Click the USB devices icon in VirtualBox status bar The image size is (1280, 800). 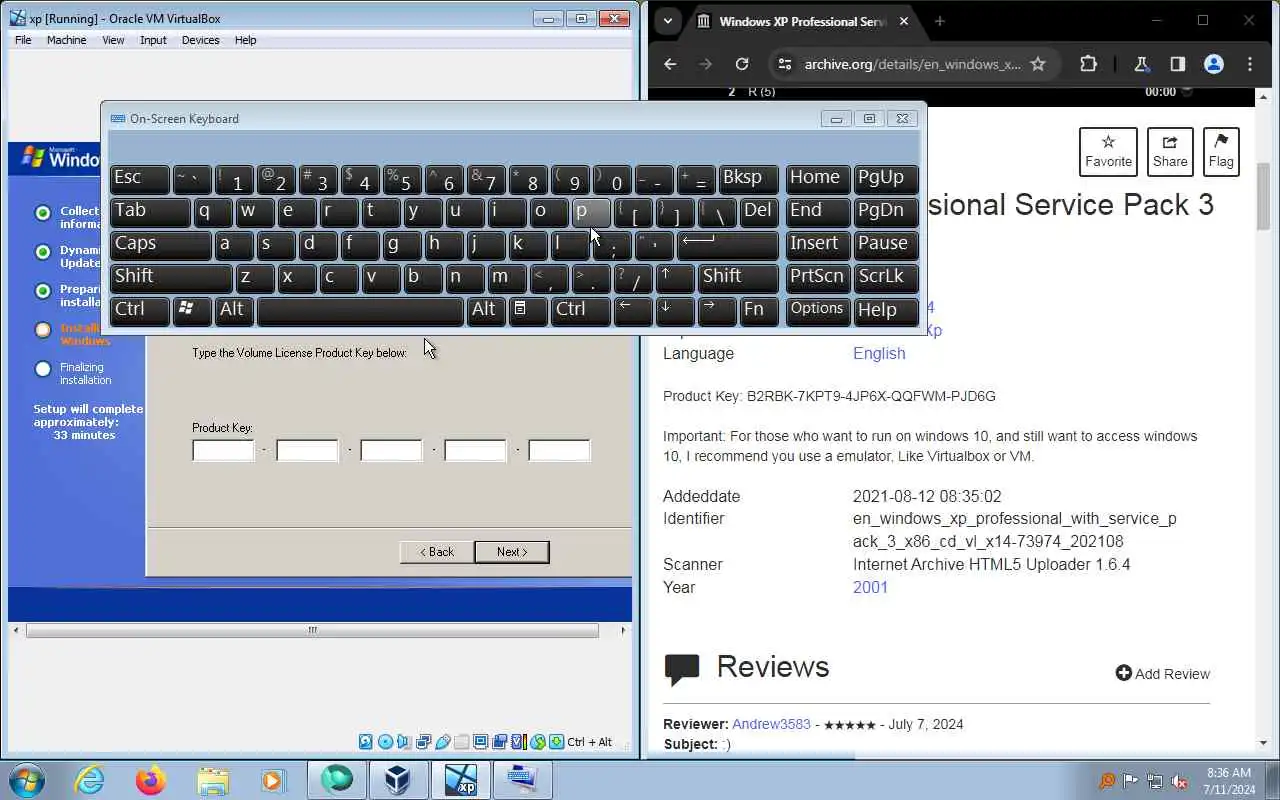click(x=443, y=742)
